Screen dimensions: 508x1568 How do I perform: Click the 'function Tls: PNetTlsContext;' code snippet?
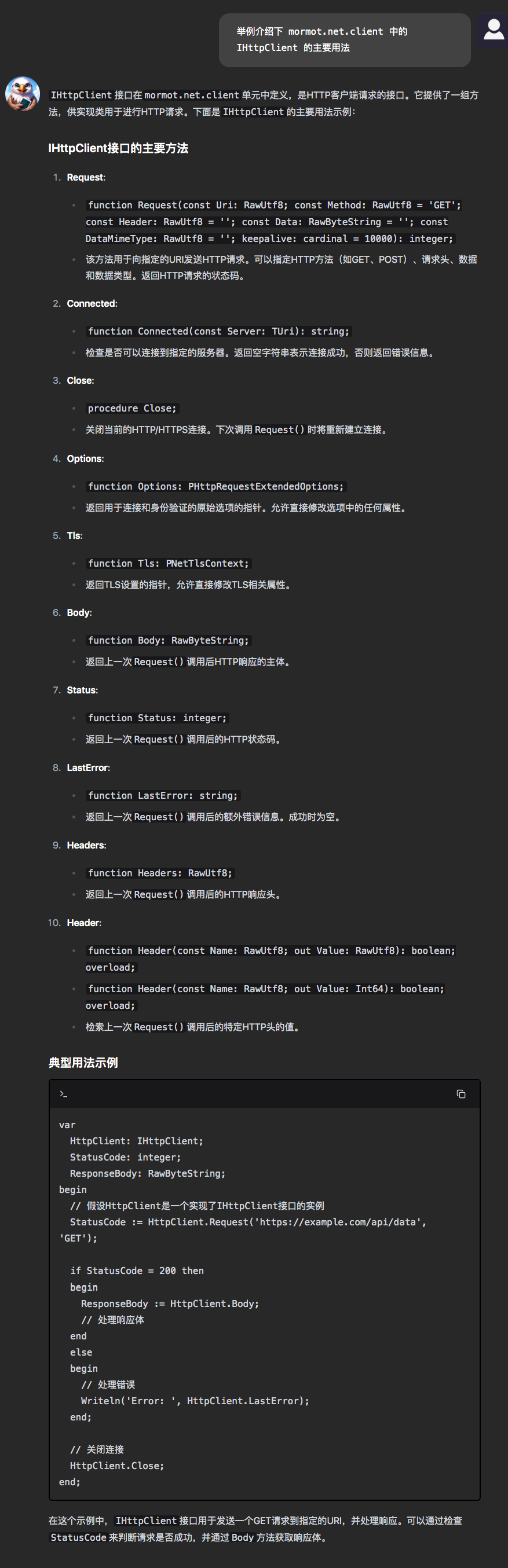coord(169,563)
